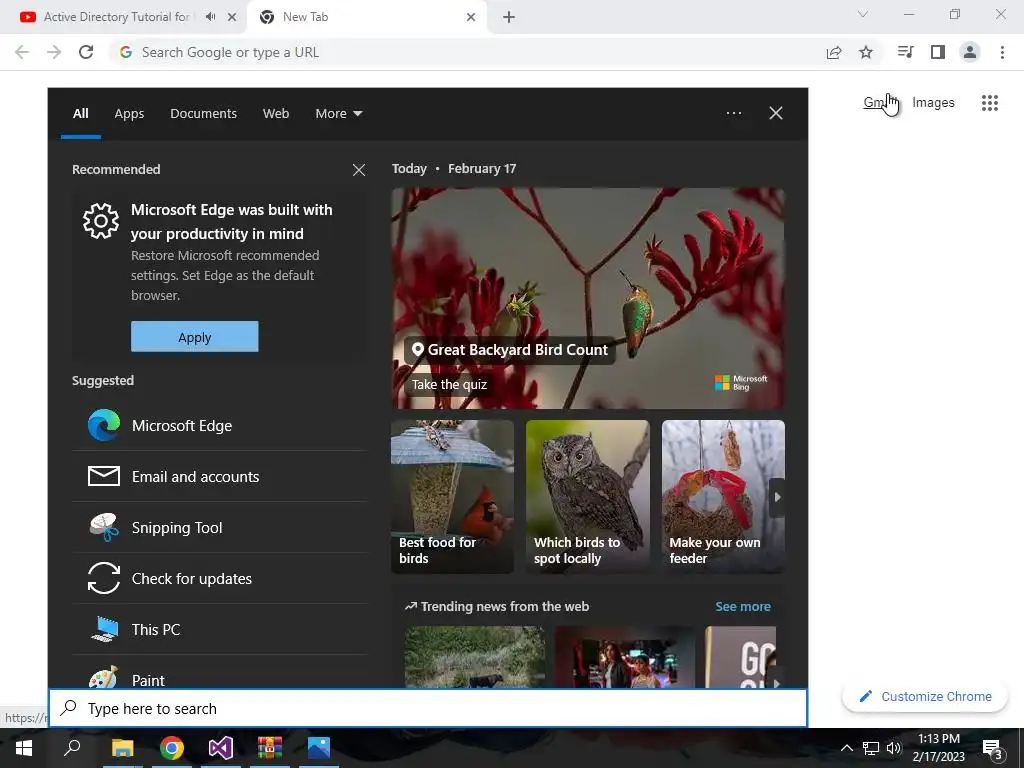Screen dimensions: 1024x768
Task: Close the Active Directory Tutorial tab
Action: (x=232, y=17)
